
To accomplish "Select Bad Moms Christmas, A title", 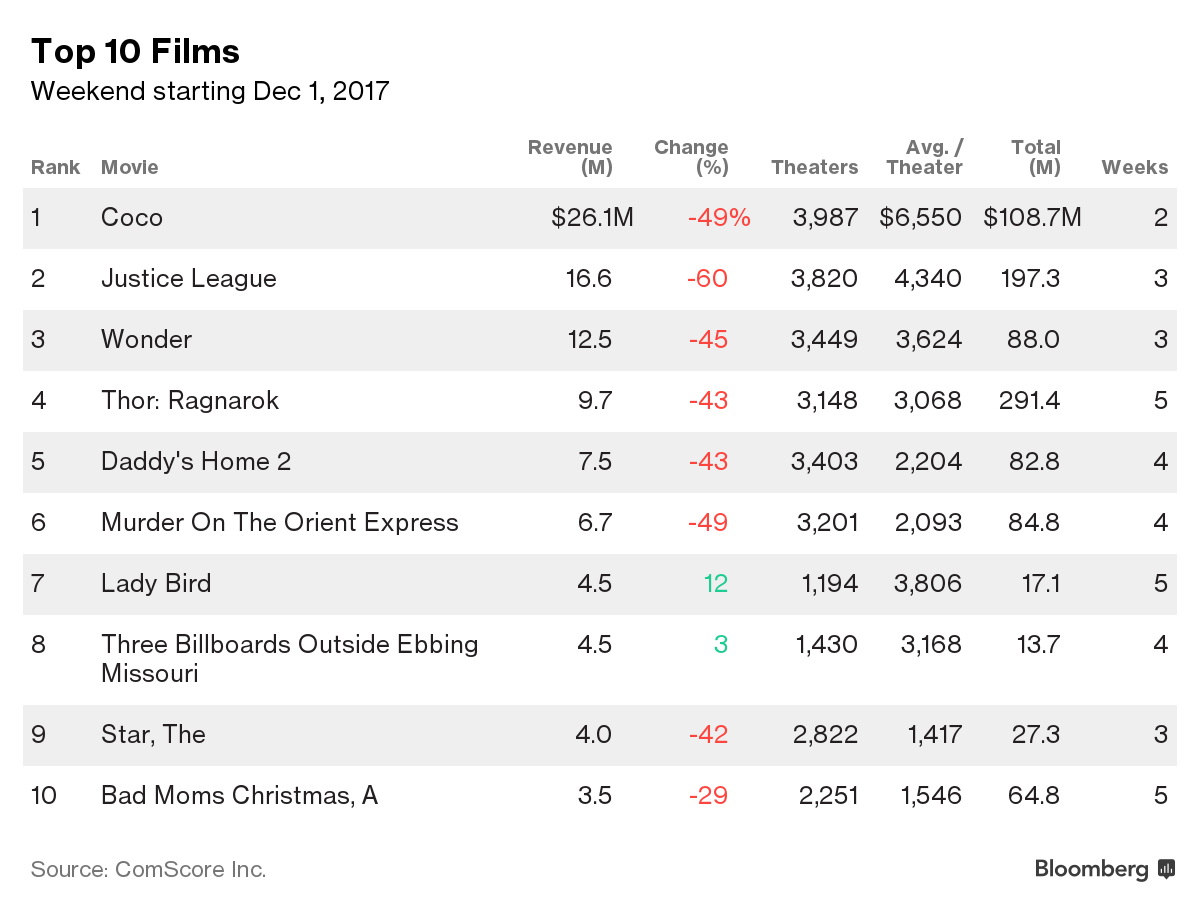I will pos(239,796).
